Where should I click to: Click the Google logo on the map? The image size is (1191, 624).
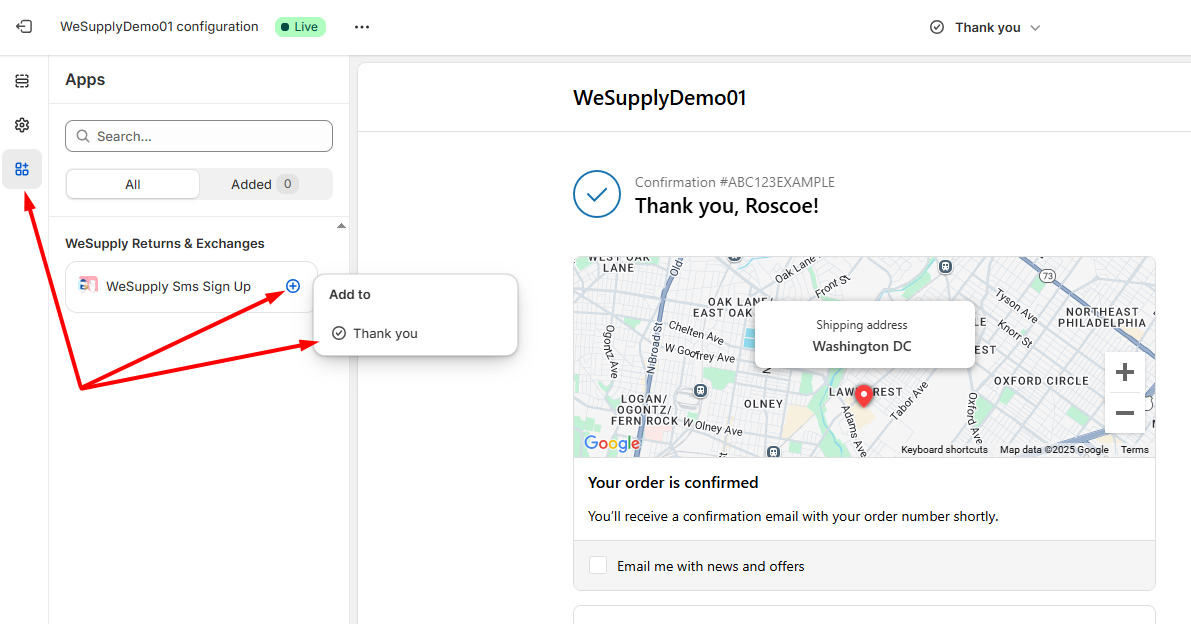611,443
